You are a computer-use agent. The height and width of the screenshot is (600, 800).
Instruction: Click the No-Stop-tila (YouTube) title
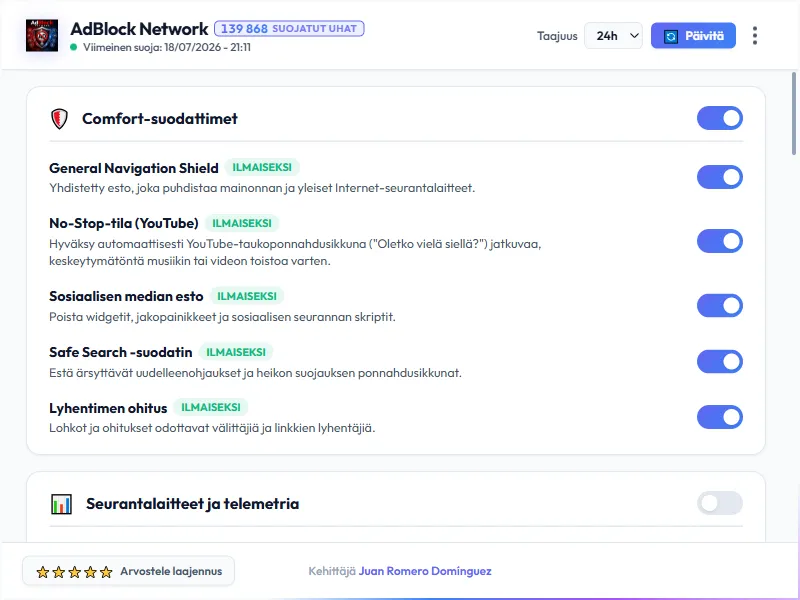coord(124,223)
